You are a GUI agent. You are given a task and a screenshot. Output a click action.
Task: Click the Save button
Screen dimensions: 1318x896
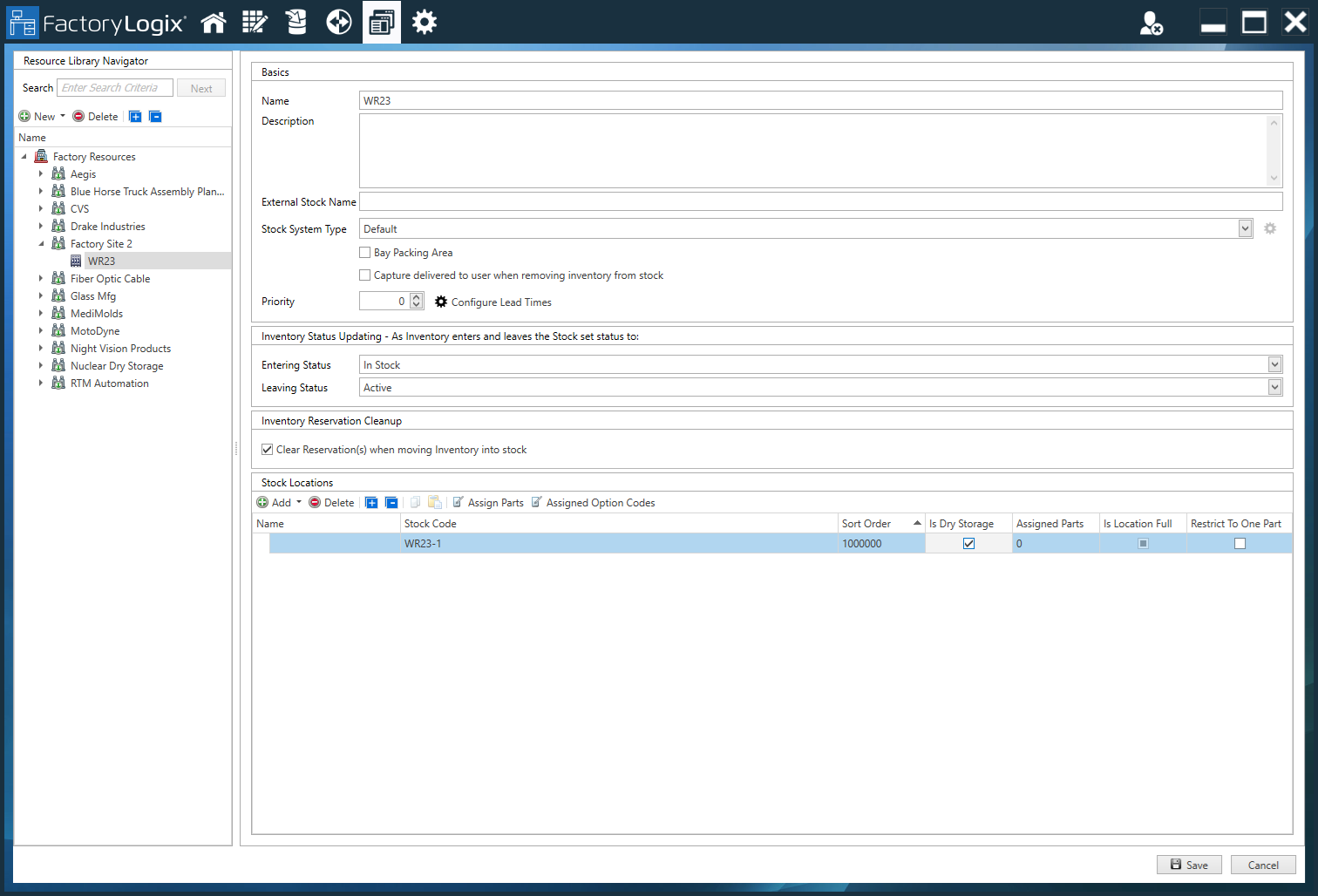pos(1188,865)
